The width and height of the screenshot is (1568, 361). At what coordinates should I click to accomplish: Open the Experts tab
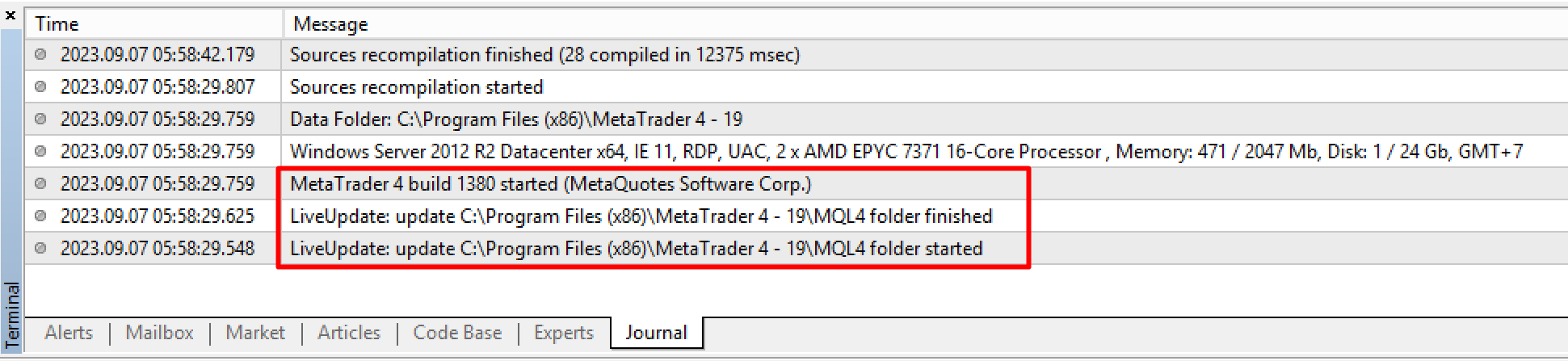[x=563, y=333]
